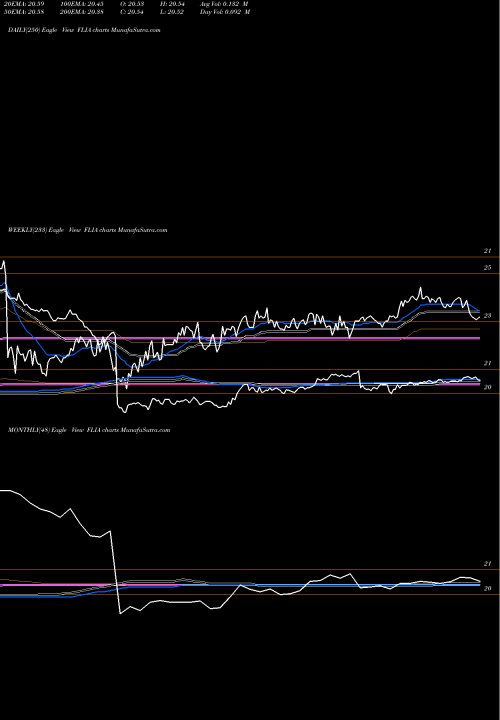Image resolution: width=500 pixels, height=720 pixels.
Task: Click the 23 price label on weekly chart
Action: pyautogui.click(x=487, y=315)
